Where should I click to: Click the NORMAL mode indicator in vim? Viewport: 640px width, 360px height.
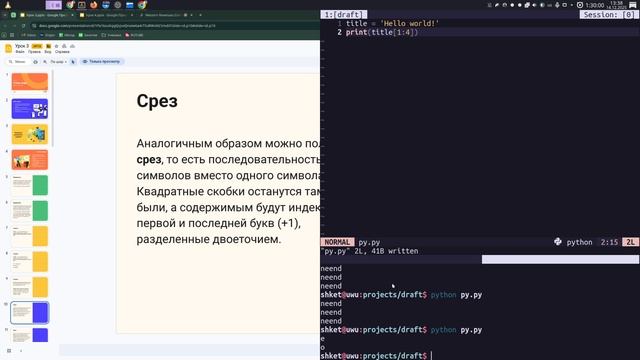pos(337,242)
